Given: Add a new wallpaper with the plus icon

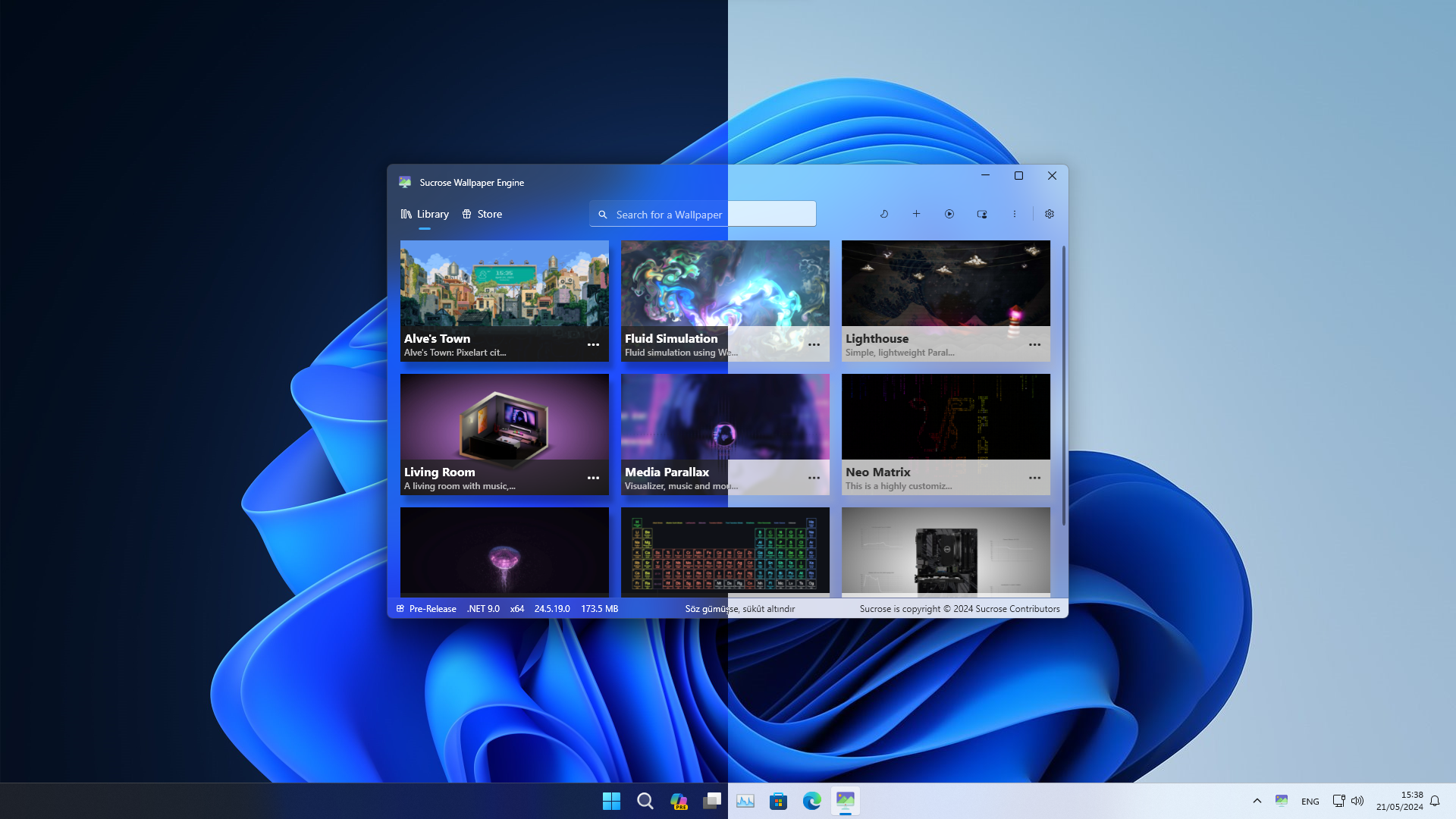Looking at the screenshot, I should 917,214.
